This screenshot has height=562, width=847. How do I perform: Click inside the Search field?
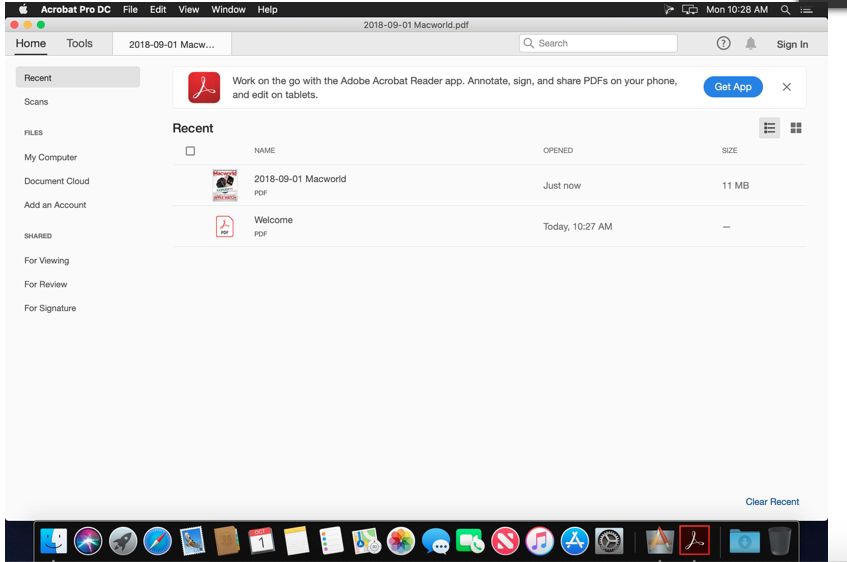(598, 43)
